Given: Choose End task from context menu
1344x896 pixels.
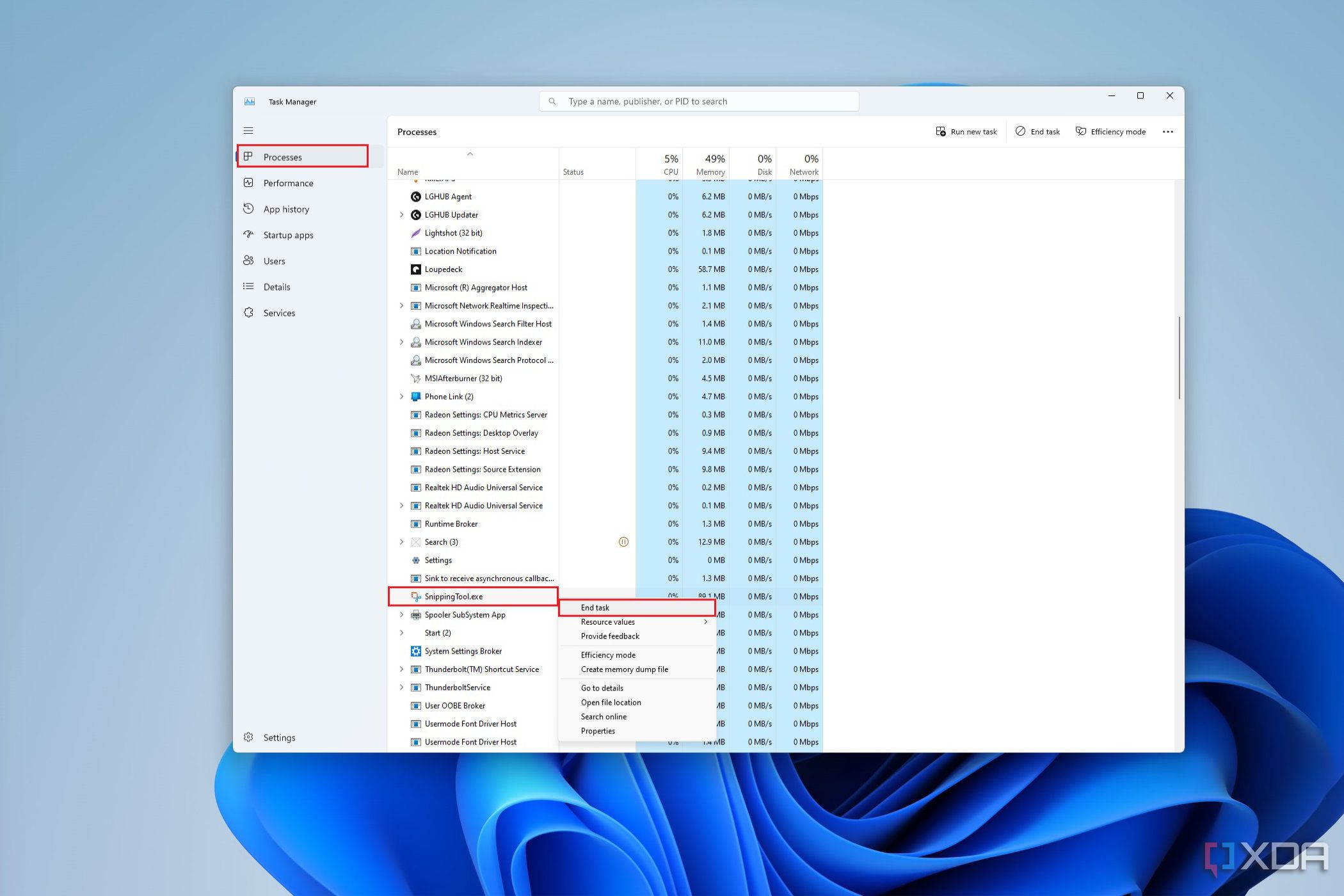Looking at the screenshot, I should pyautogui.click(x=637, y=607).
